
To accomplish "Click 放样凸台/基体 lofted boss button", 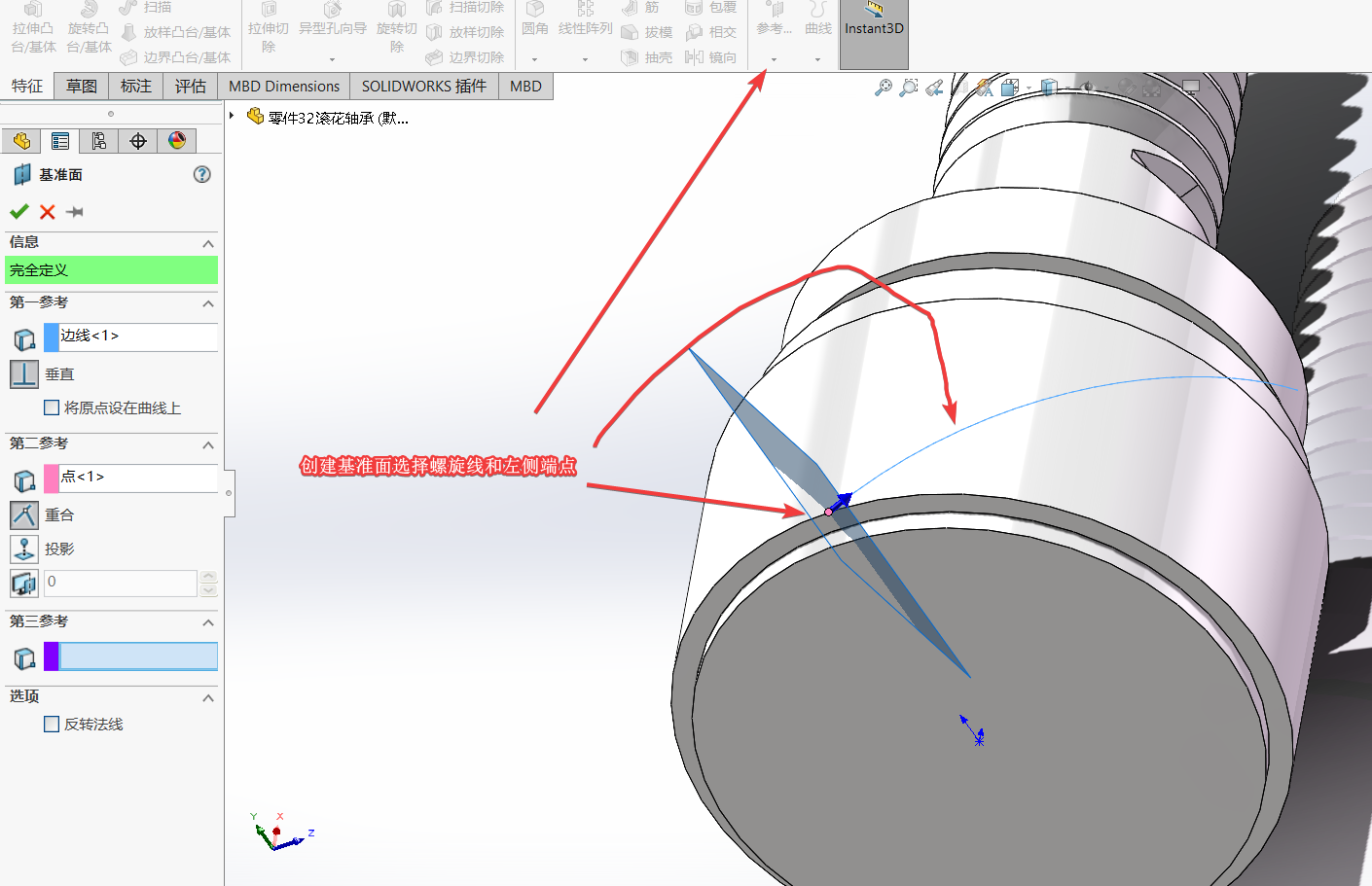I will point(176,32).
